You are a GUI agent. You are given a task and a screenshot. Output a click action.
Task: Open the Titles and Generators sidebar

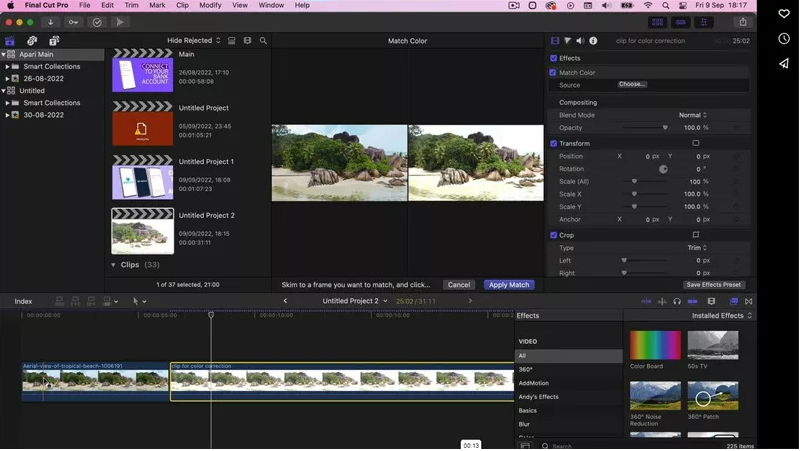(x=54, y=41)
